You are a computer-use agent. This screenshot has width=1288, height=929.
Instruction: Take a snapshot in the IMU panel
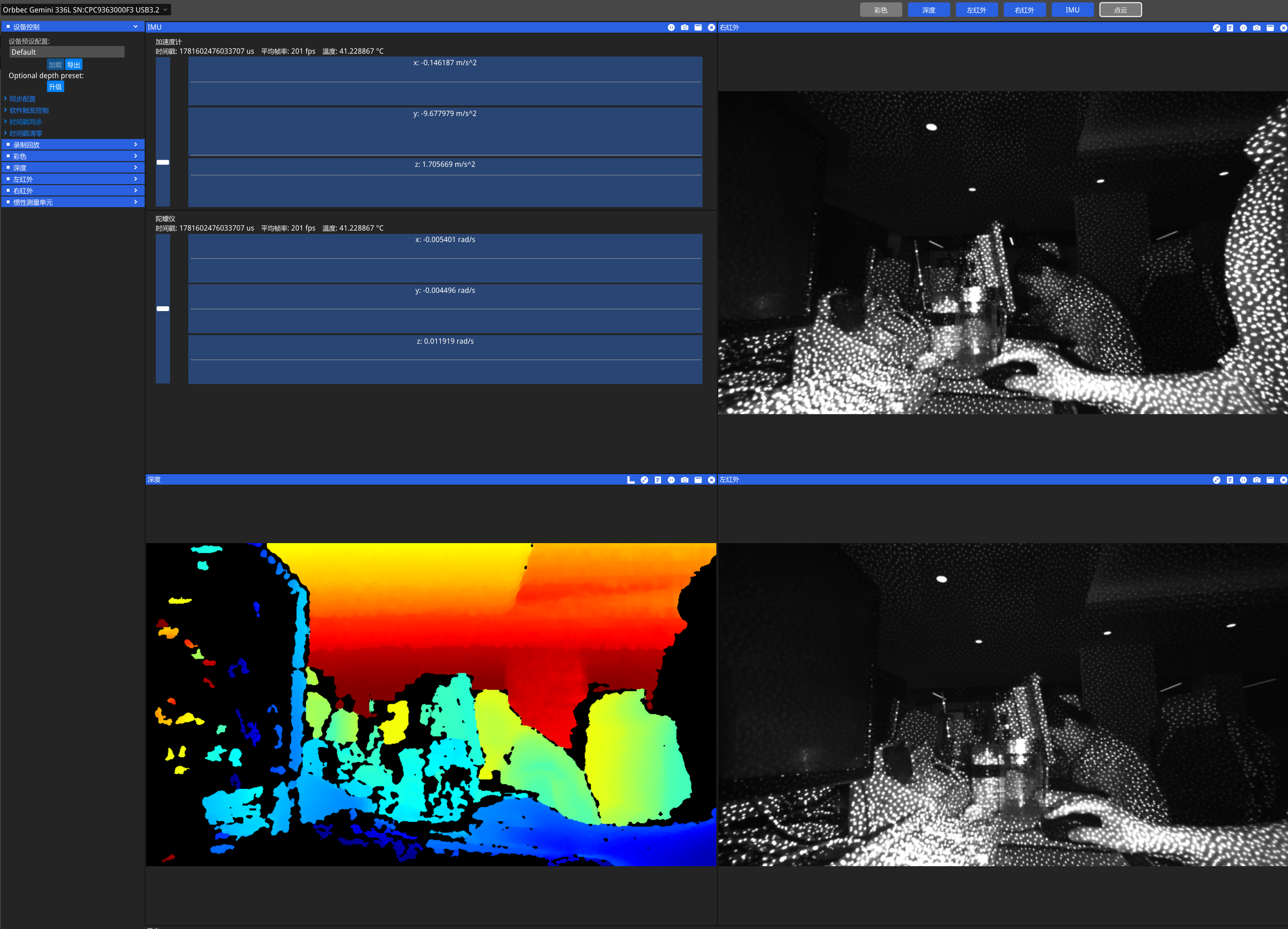(685, 27)
